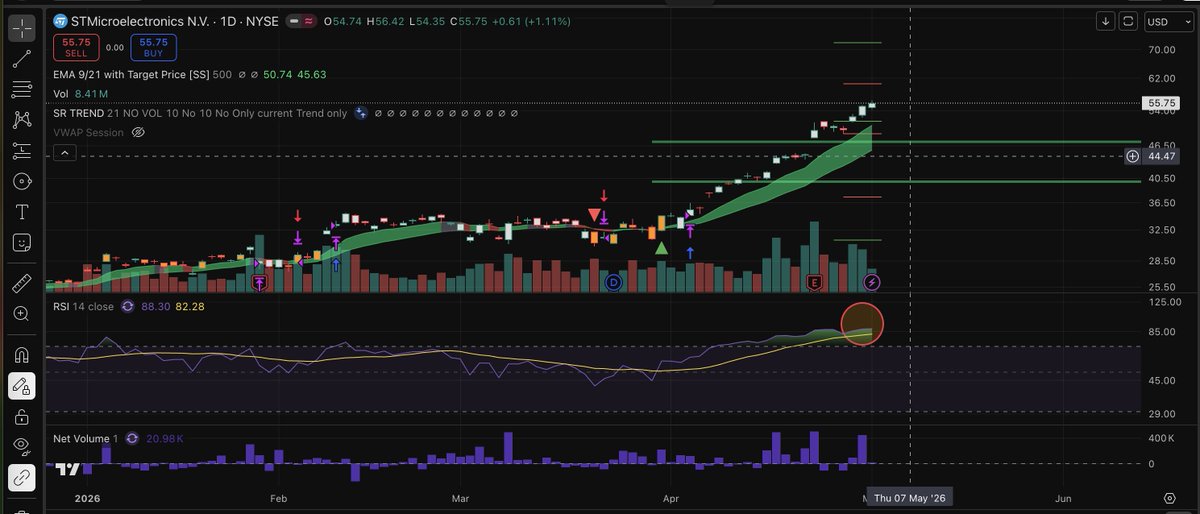Click the 55.75 SELL button
Screen dimensions: 1200x514
[76, 47]
